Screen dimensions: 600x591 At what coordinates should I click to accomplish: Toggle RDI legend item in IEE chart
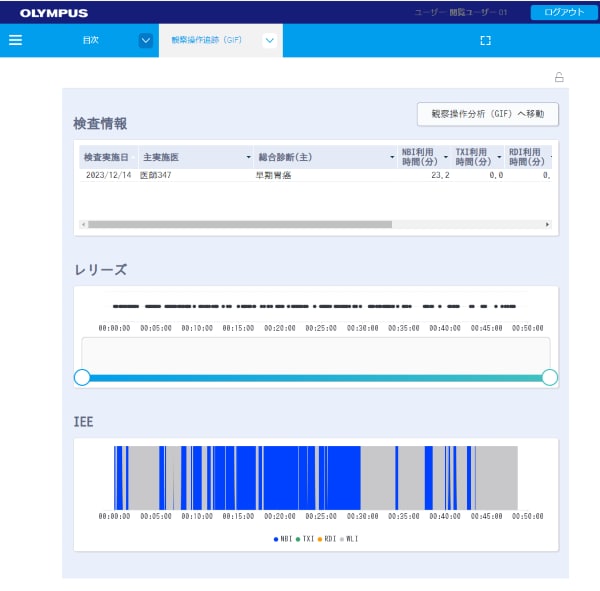click(x=327, y=539)
